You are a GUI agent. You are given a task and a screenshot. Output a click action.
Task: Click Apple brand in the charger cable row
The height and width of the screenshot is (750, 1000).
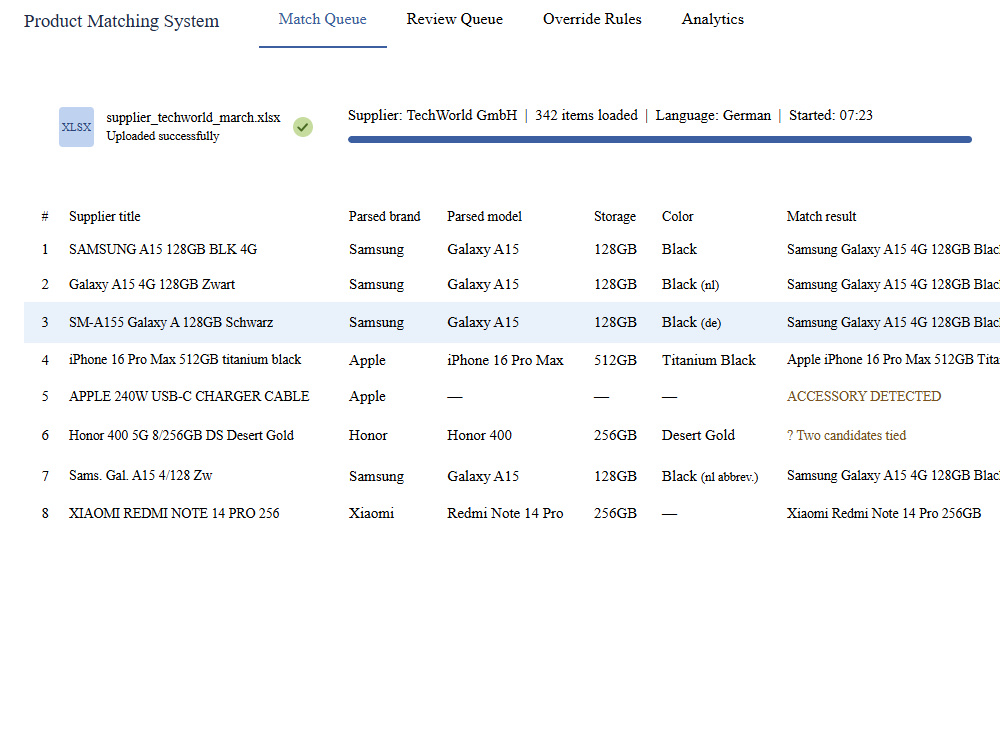pyautogui.click(x=367, y=397)
